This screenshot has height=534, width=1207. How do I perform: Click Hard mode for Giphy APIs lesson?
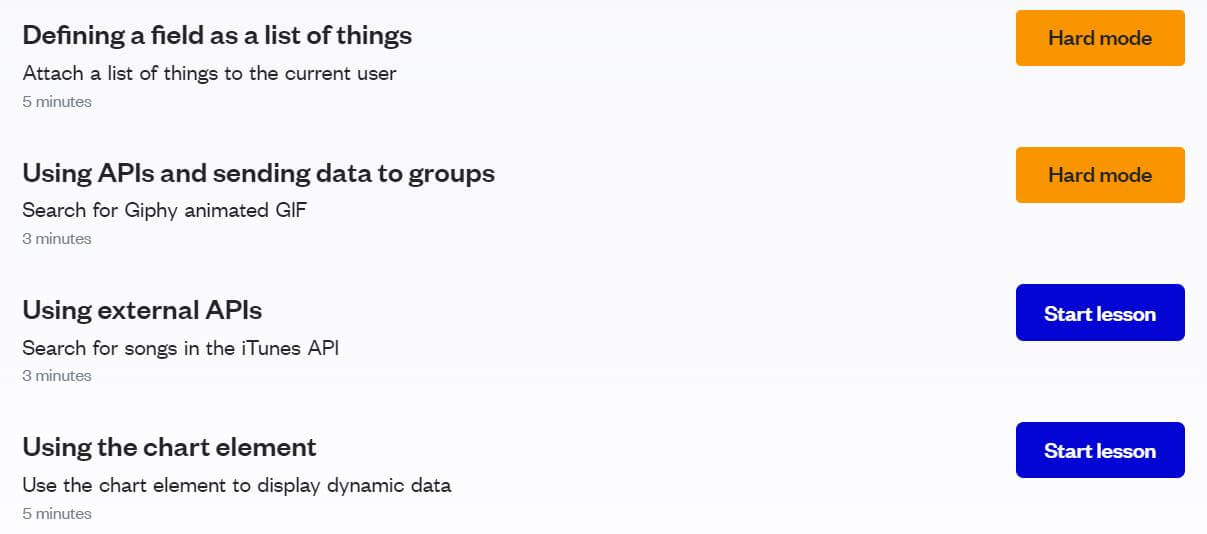[1100, 175]
